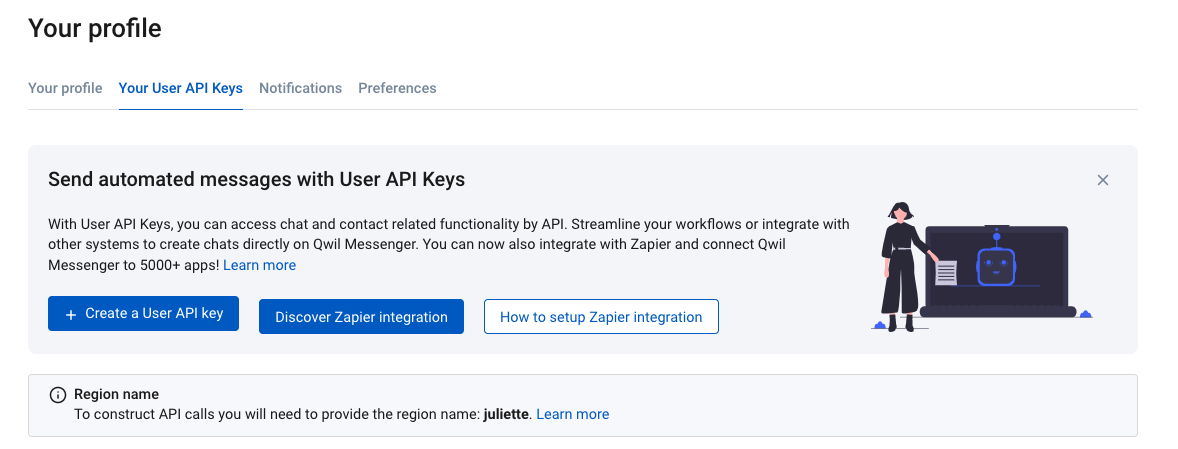Switch to the Notifications tab
Screen dimensions: 1178x449
pos(301,88)
